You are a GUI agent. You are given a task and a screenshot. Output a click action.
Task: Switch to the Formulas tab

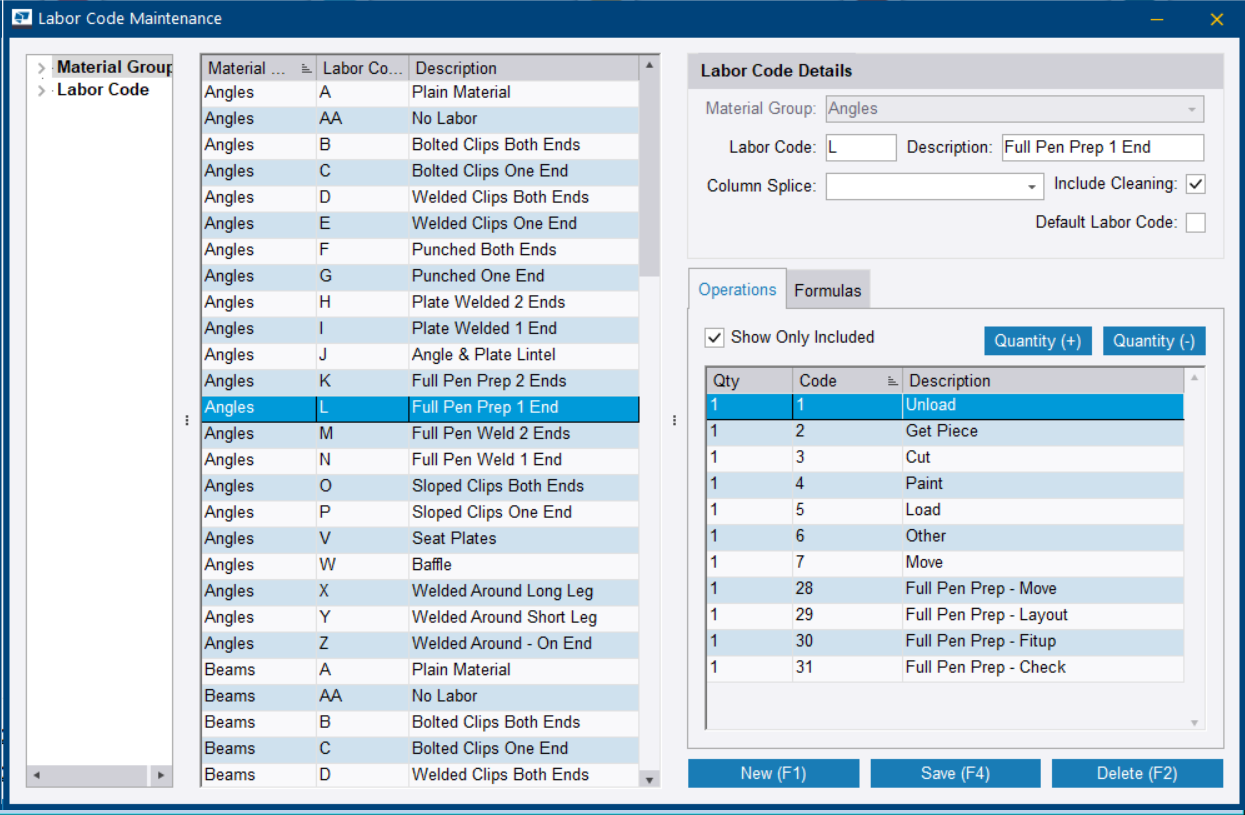pyautogui.click(x=827, y=290)
